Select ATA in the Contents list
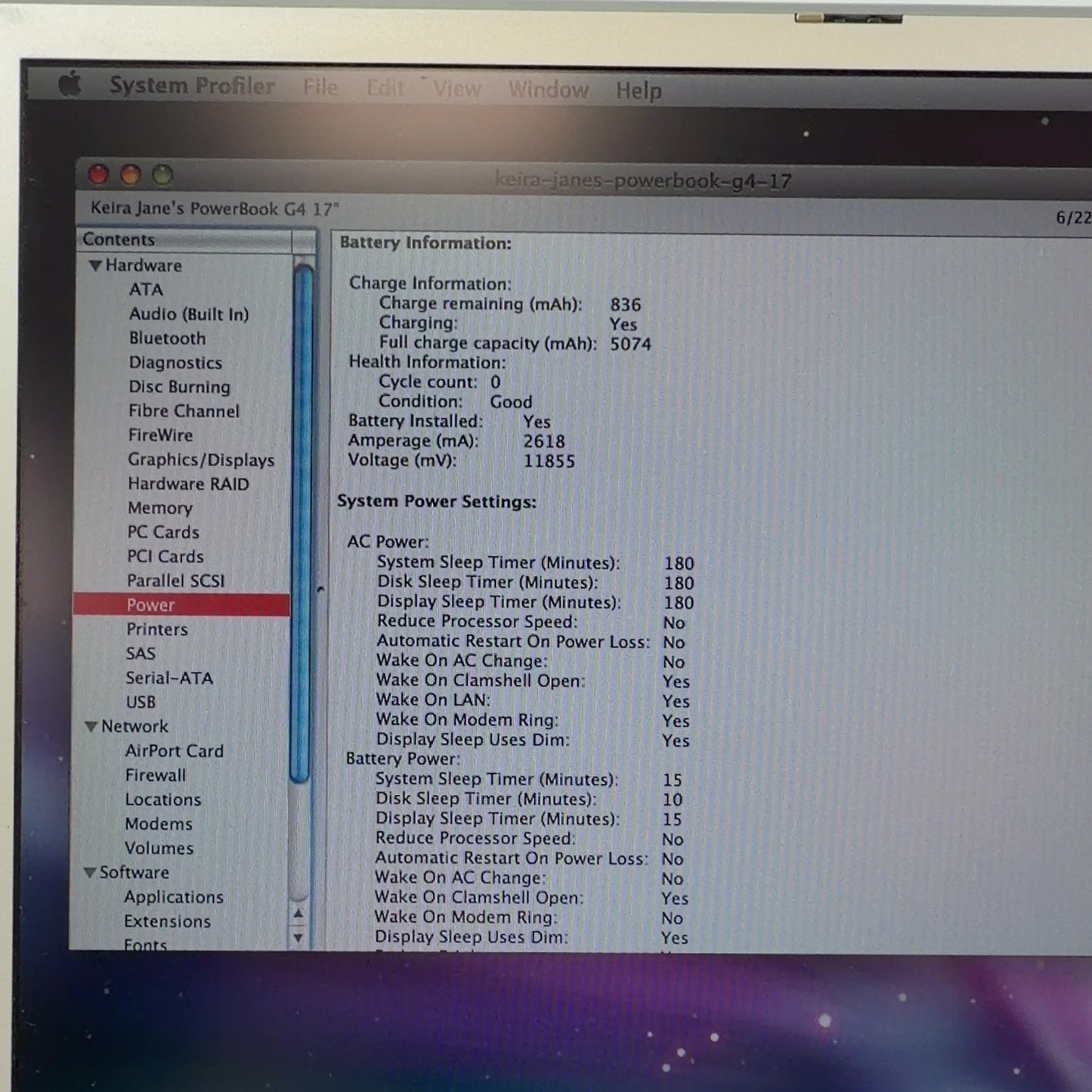1092x1092 pixels. [146, 289]
